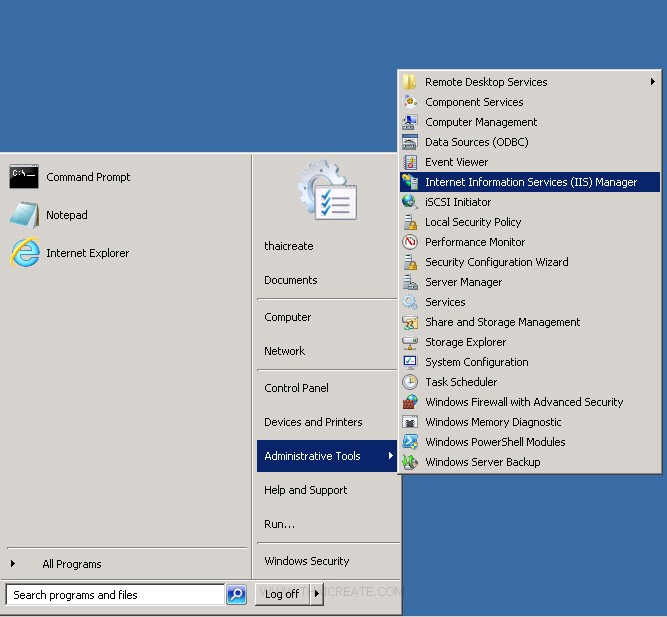Click the Computer Management icon
Image resolution: width=667 pixels, height=617 pixels.
[410, 122]
